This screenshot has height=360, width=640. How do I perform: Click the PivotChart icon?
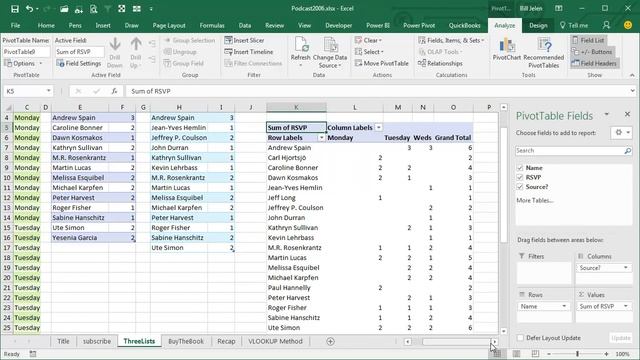point(507,44)
